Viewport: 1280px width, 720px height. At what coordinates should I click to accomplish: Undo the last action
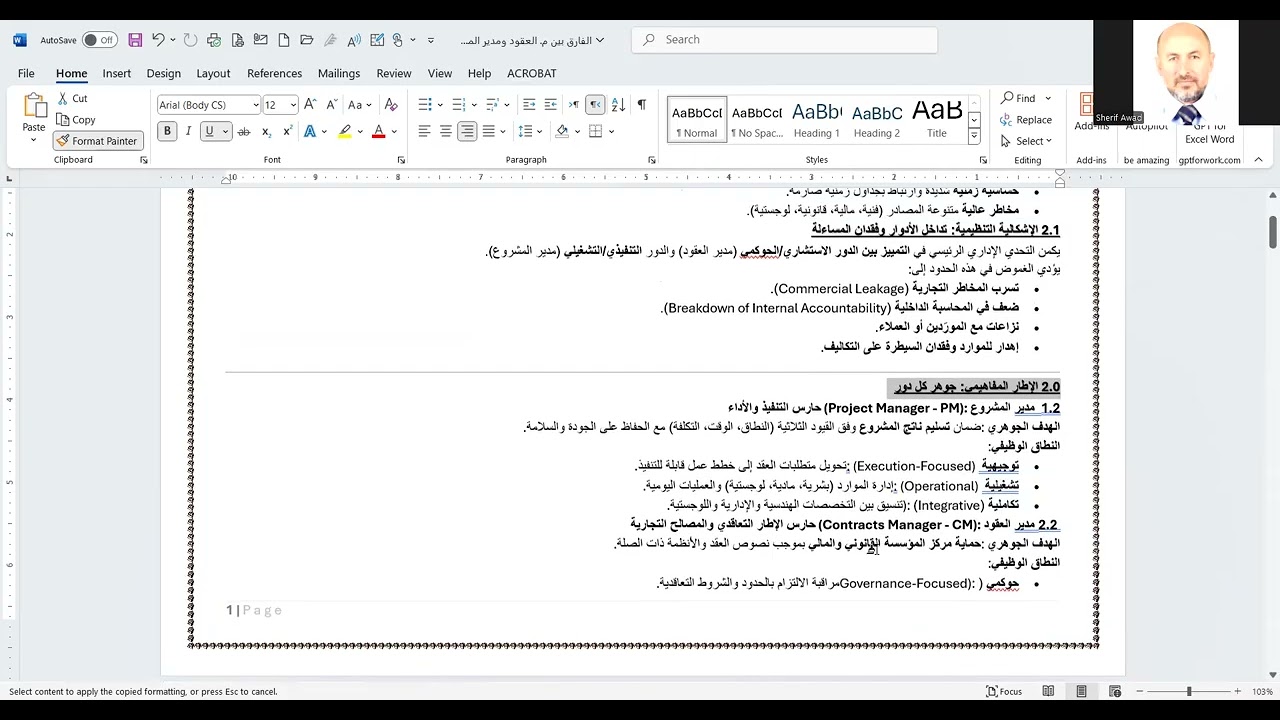point(158,40)
